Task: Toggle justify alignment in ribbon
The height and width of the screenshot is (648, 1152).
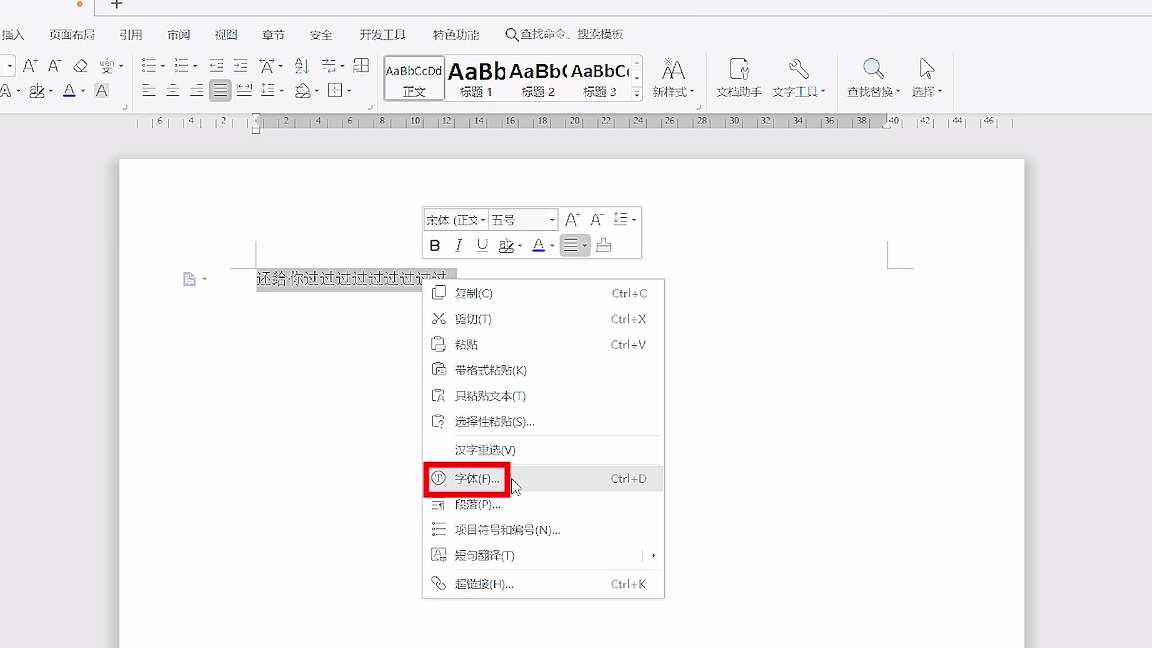Action: tap(220, 90)
